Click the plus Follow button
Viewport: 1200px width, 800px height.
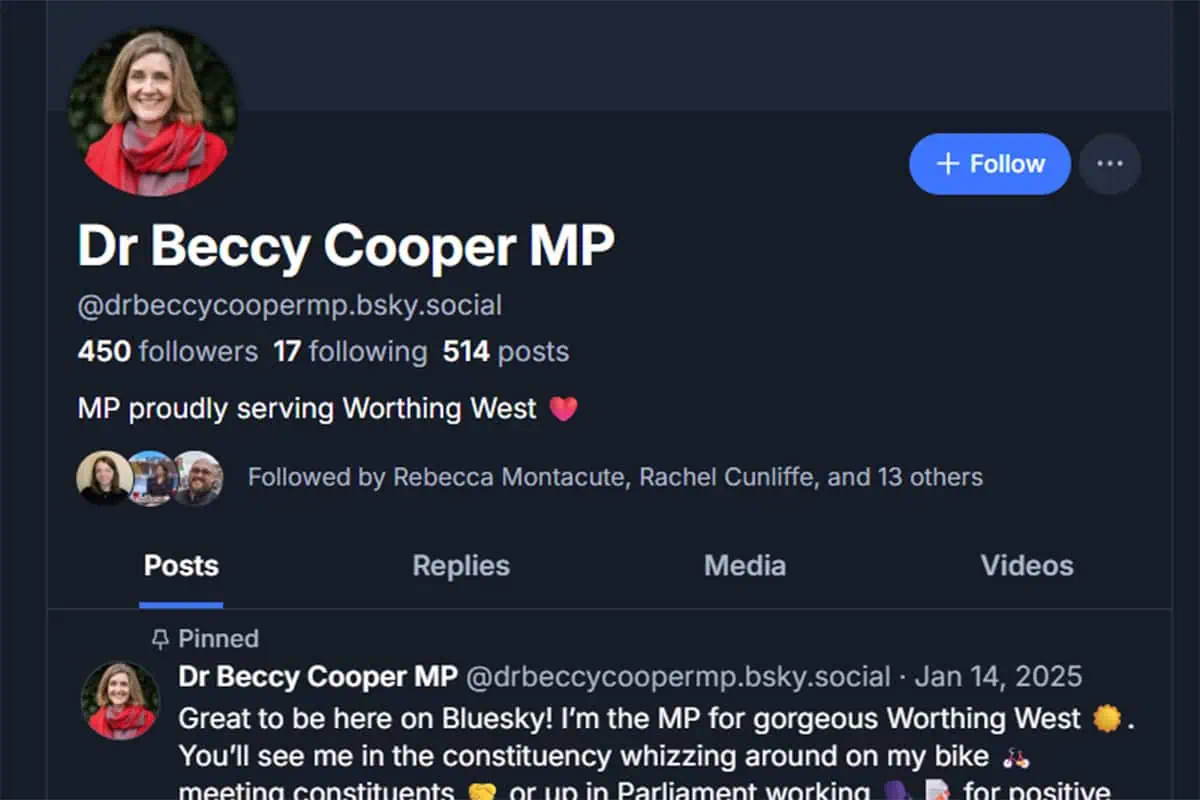990,164
